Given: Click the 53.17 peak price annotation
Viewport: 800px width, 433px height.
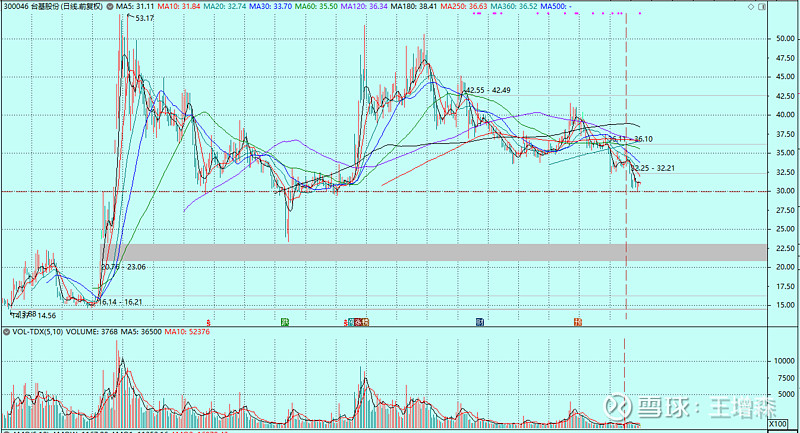Looking at the screenshot, I should tap(143, 19).
